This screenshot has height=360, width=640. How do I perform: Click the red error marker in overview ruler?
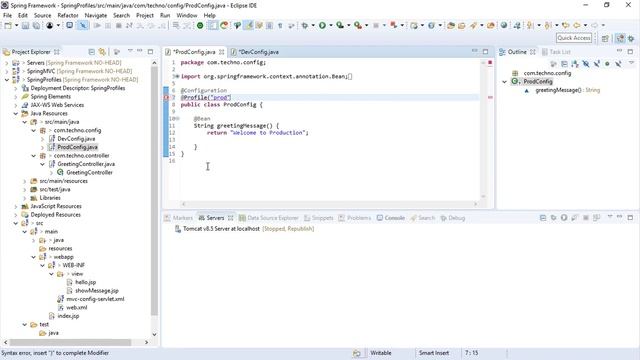490,98
